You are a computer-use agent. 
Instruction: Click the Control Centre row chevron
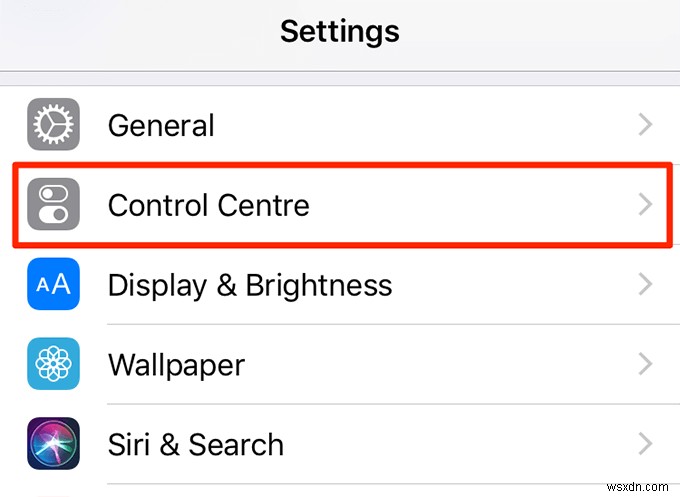coord(645,205)
